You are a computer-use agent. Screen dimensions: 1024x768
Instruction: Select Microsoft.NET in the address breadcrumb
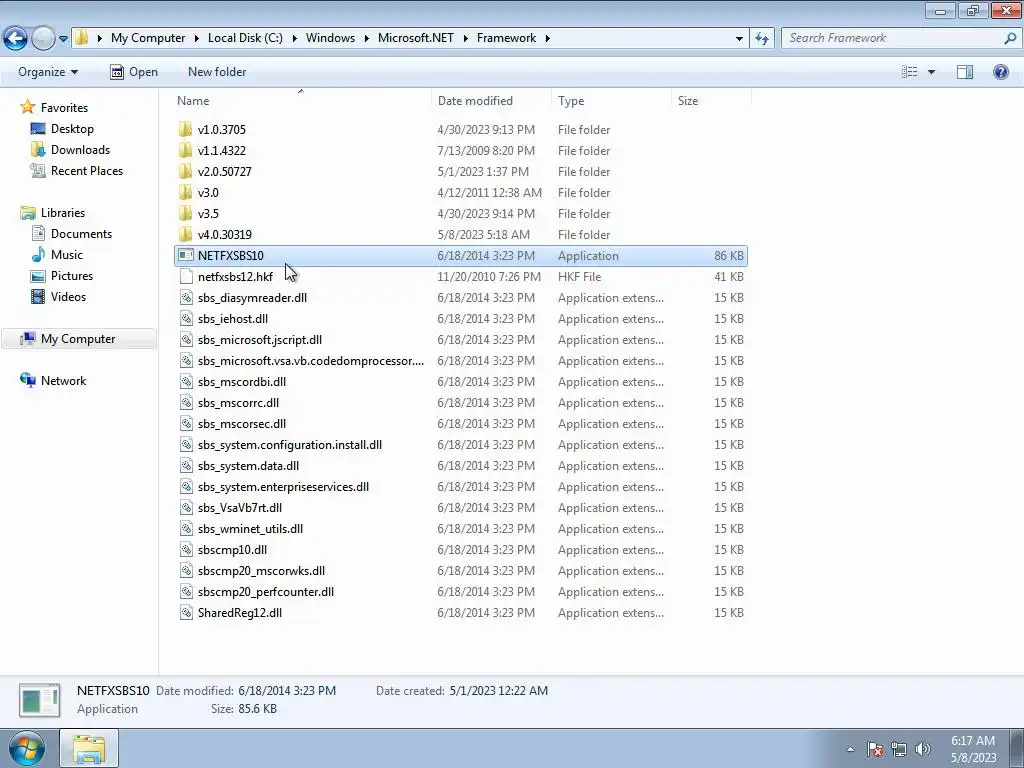pos(415,38)
